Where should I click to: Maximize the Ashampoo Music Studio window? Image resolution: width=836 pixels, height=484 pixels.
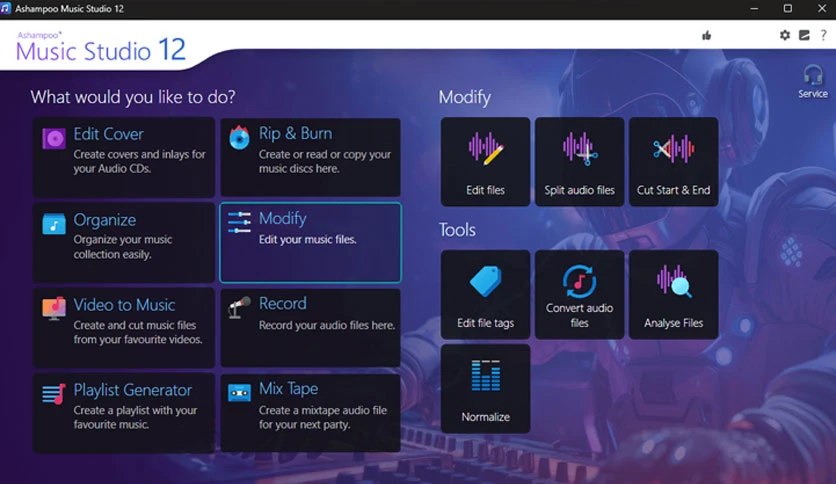787,9
